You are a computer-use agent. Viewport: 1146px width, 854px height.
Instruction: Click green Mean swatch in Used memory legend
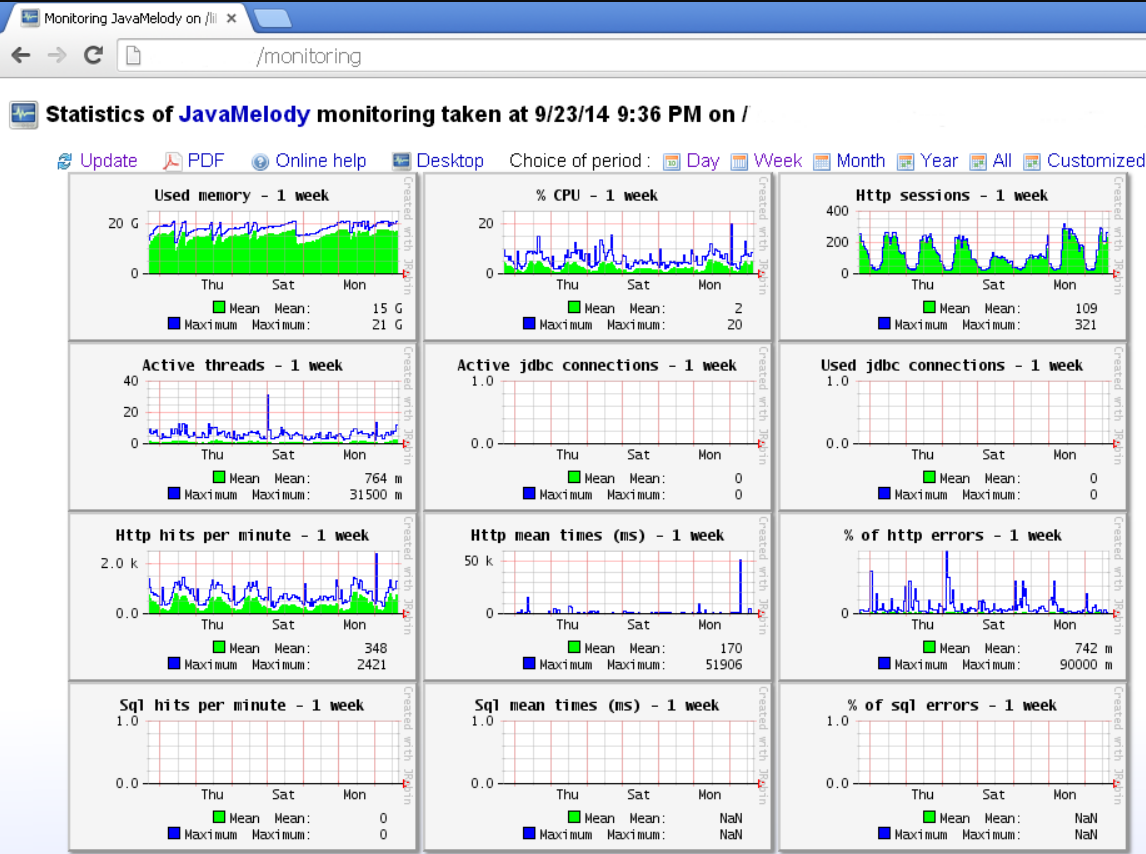219,307
